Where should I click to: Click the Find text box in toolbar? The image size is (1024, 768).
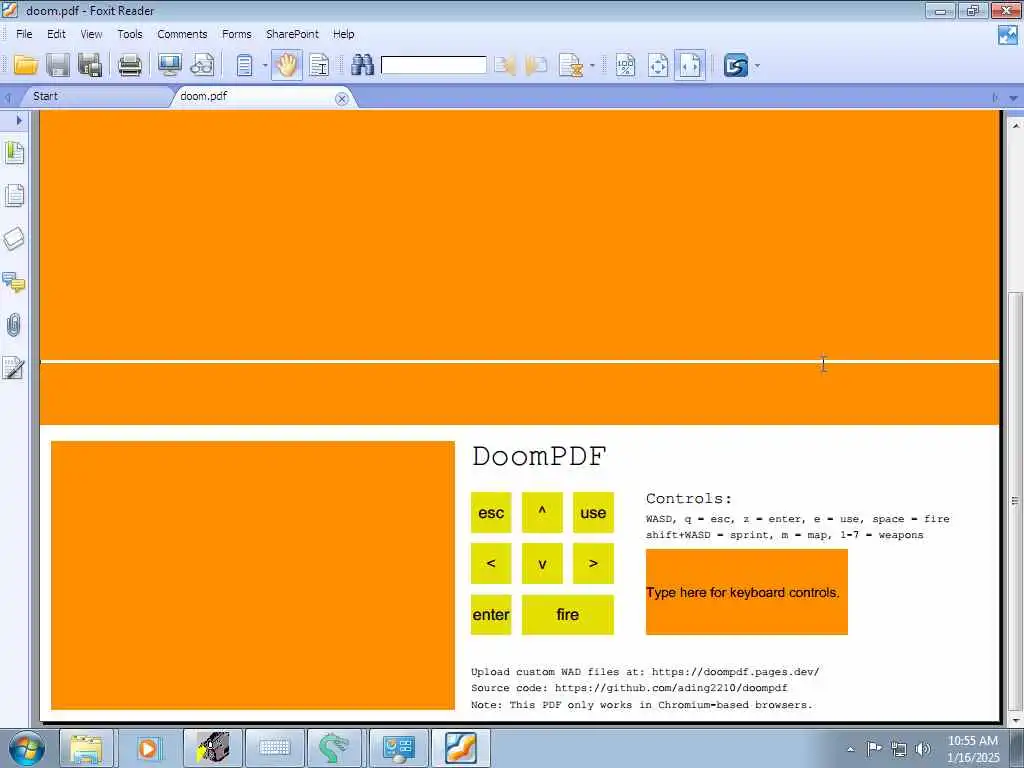(x=434, y=65)
